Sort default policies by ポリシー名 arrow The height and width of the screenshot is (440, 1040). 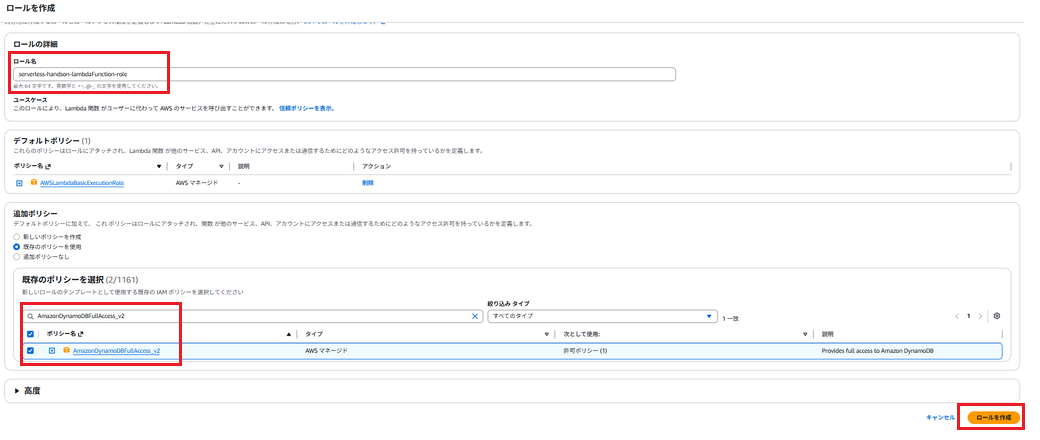coord(159,166)
